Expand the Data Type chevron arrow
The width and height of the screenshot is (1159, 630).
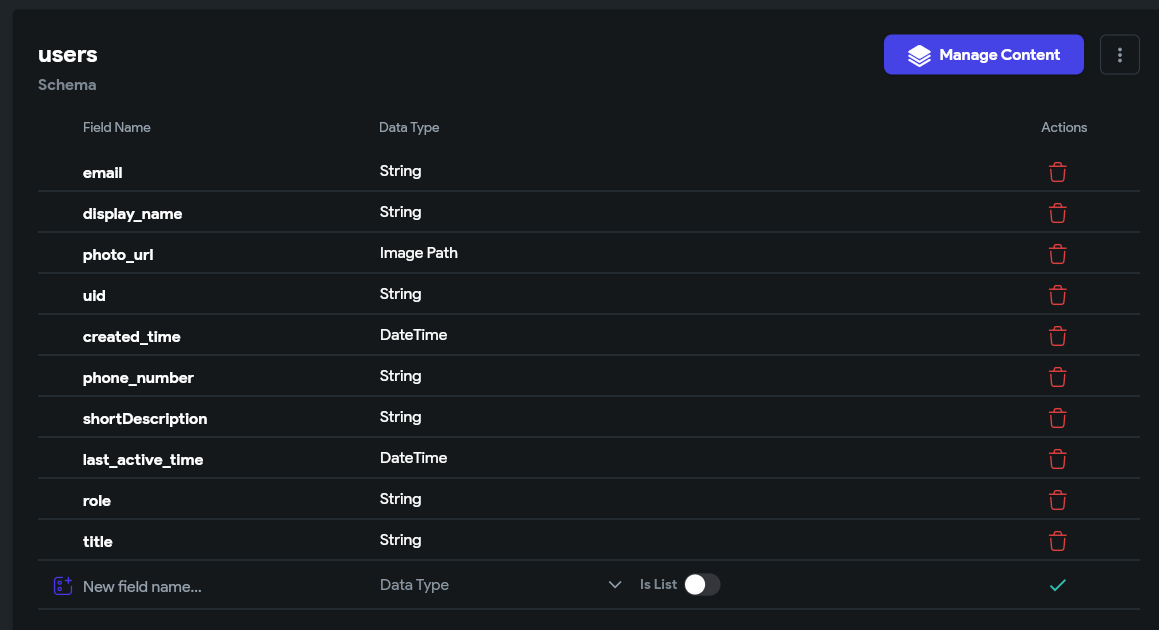click(x=614, y=585)
